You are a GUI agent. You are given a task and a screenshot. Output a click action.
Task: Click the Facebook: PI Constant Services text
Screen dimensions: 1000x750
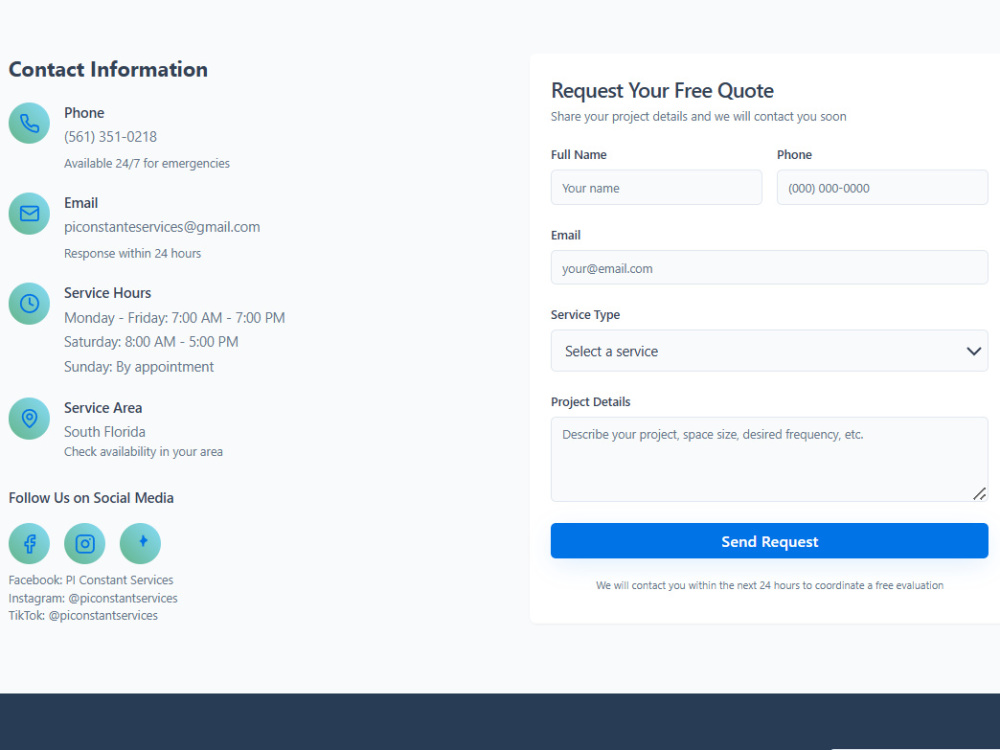(x=91, y=580)
